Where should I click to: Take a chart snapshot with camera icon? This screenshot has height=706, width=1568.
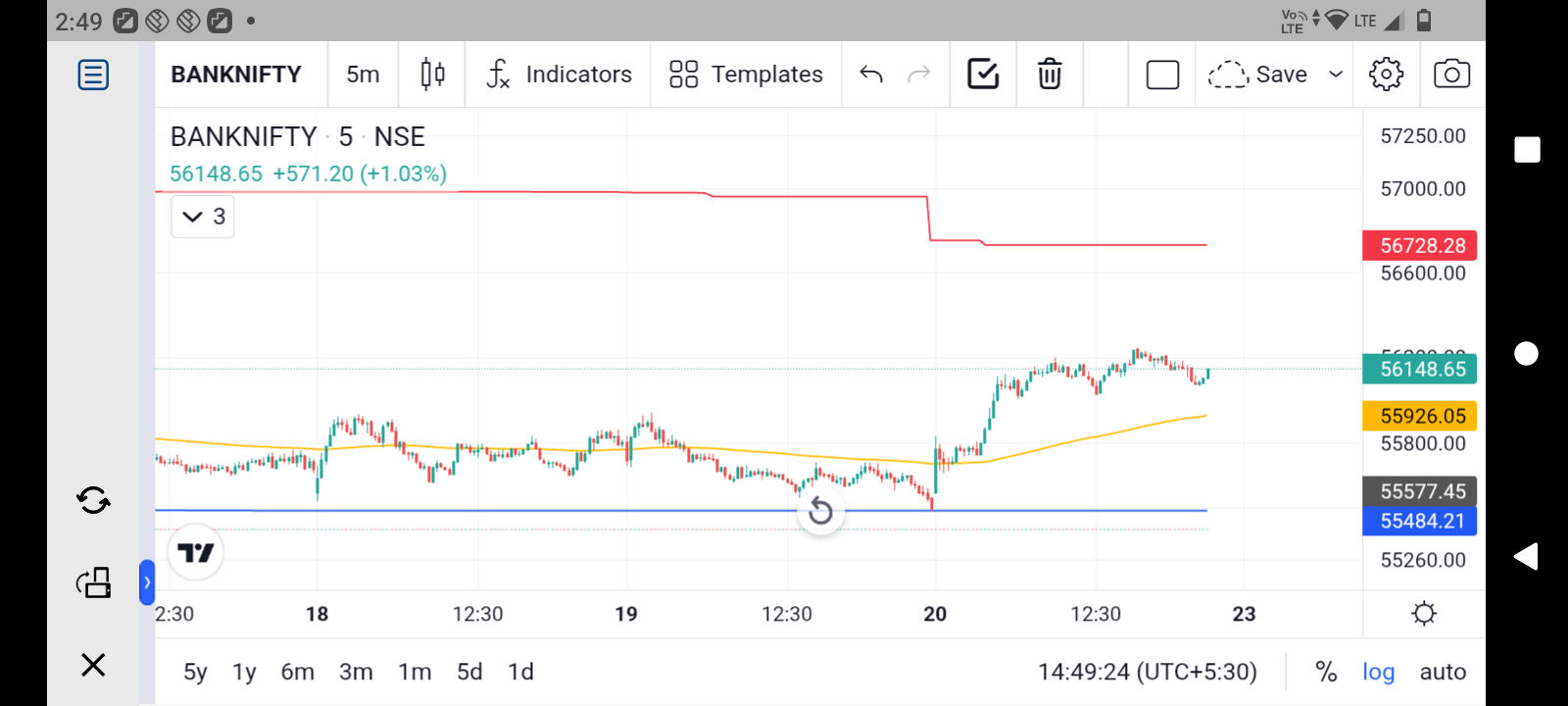point(1451,75)
